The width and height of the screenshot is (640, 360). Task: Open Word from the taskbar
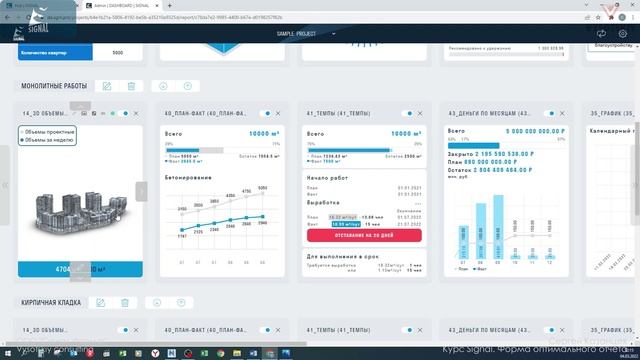coord(253,353)
